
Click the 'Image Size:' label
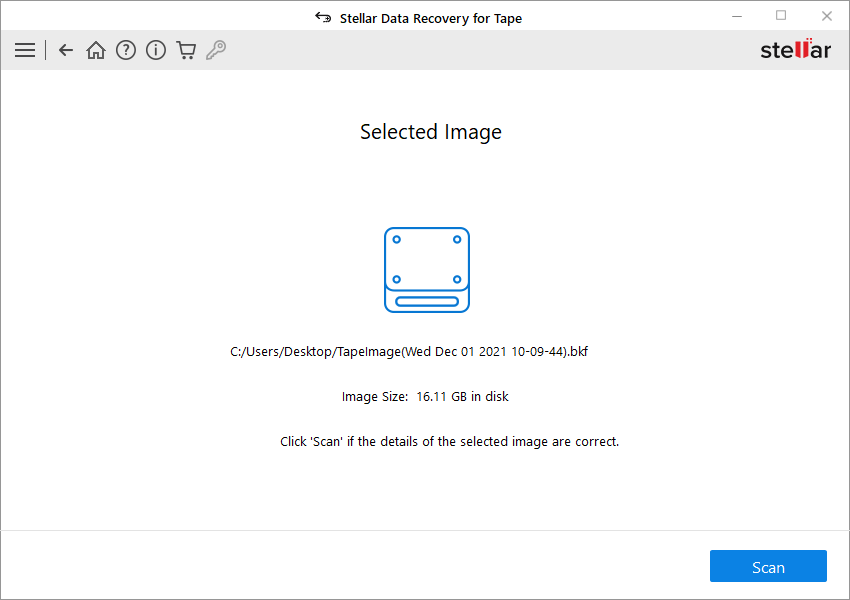point(375,397)
